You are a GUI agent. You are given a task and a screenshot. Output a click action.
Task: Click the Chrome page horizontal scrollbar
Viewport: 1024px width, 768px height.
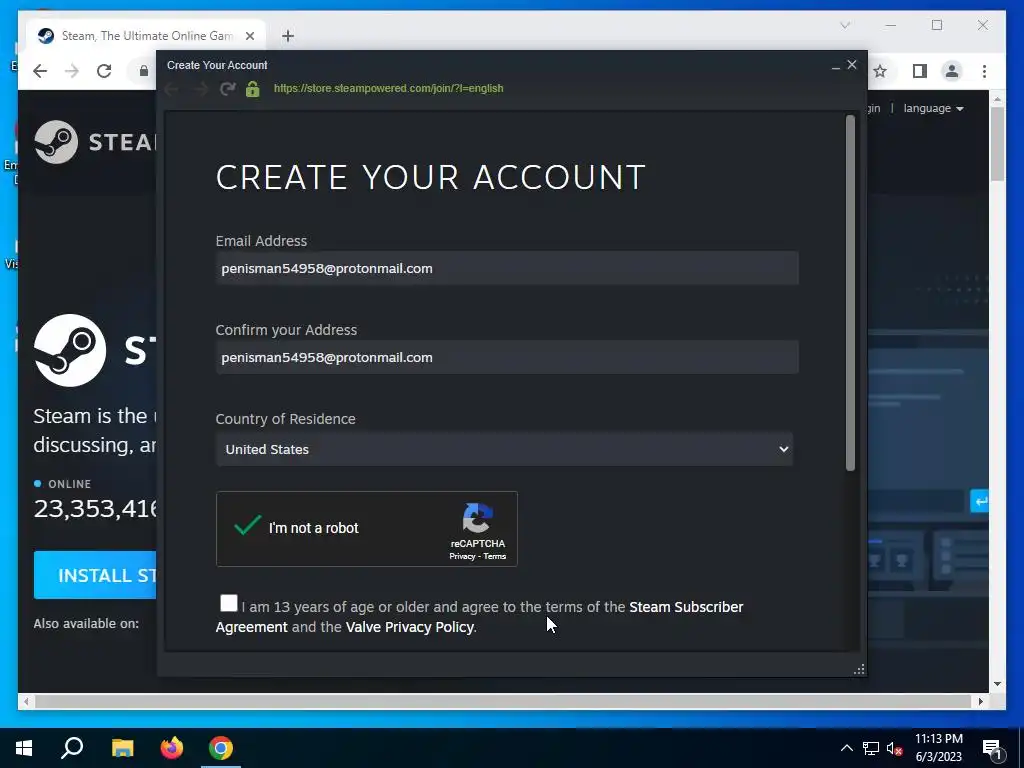click(x=503, y=701)
